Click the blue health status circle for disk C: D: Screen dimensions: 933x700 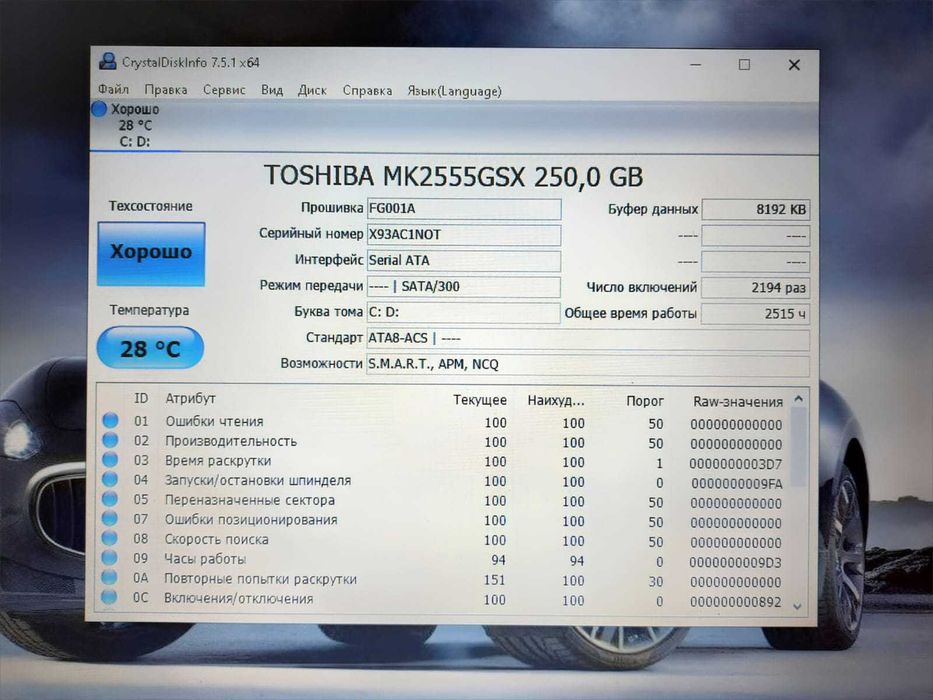pyautogui.click(x=99, y=108)
